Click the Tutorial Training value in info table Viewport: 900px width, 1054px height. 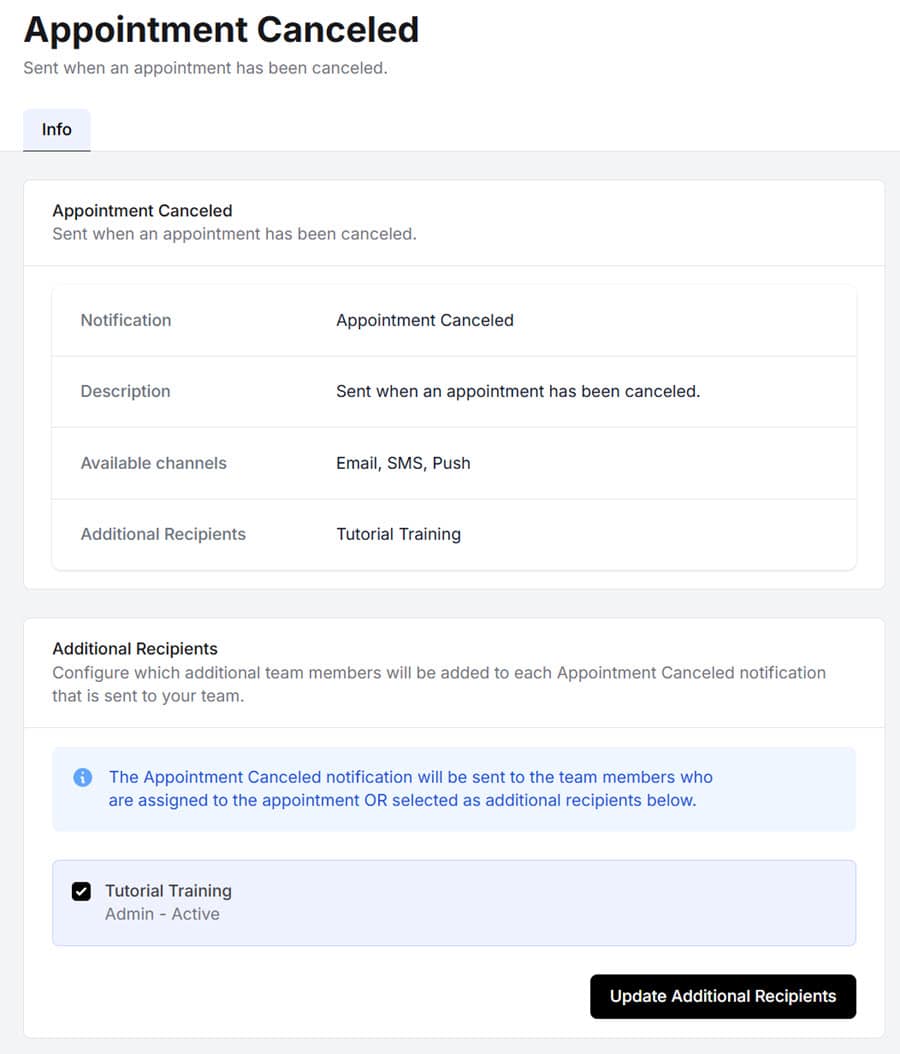(398, 534)
